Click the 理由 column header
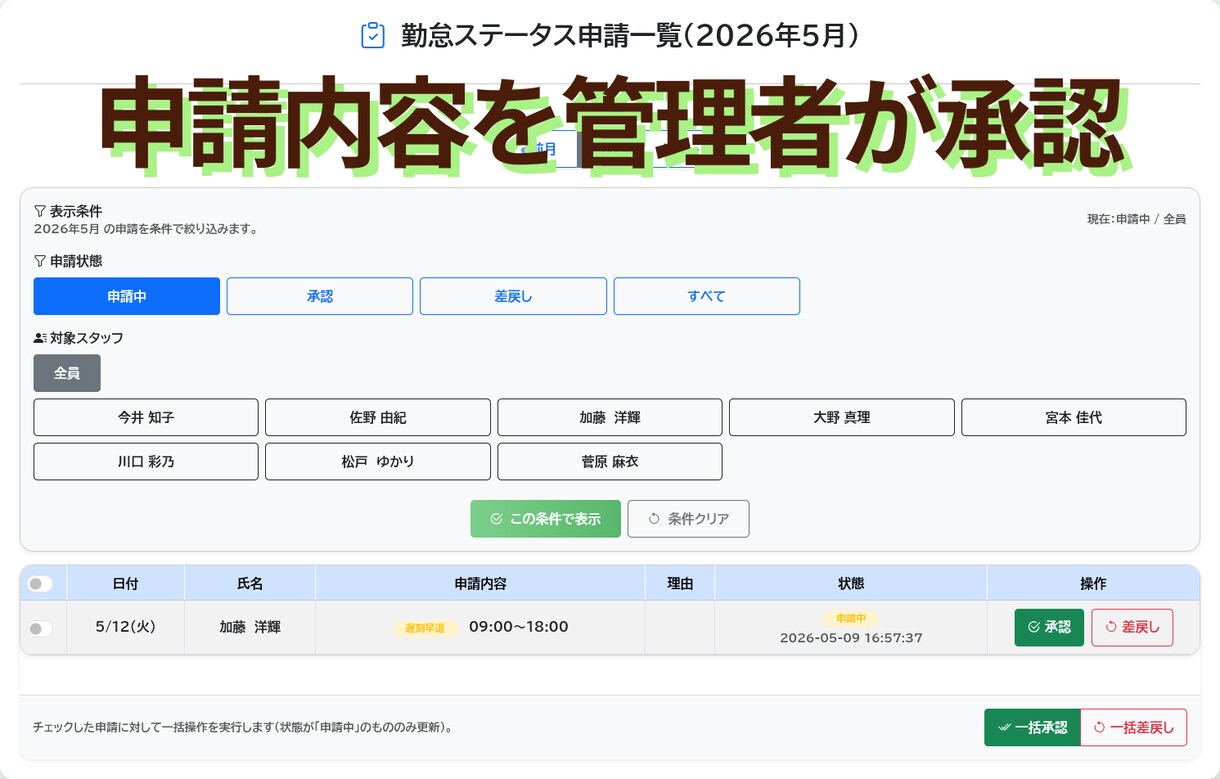The image size is (1220, 779). [x=680, y=583]
